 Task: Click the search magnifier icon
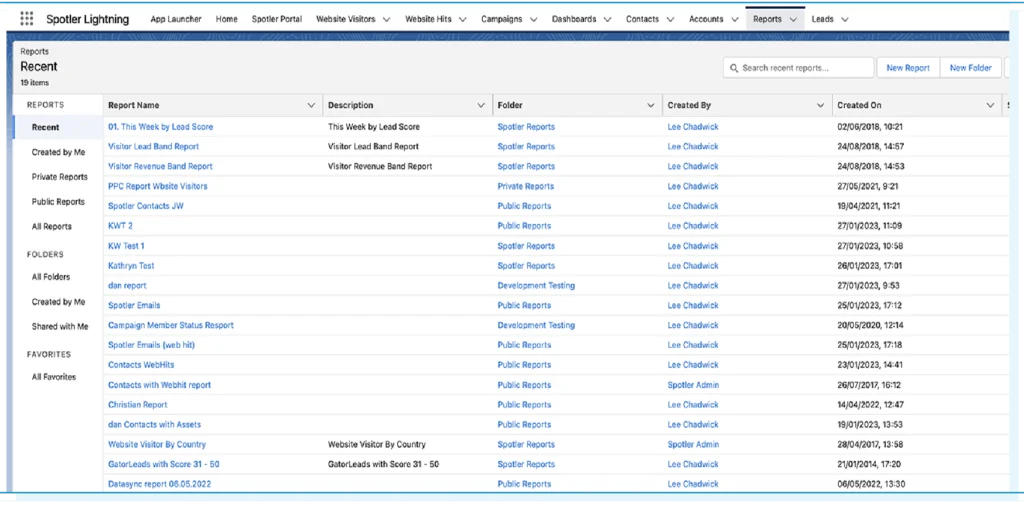(x=734, y=68)
